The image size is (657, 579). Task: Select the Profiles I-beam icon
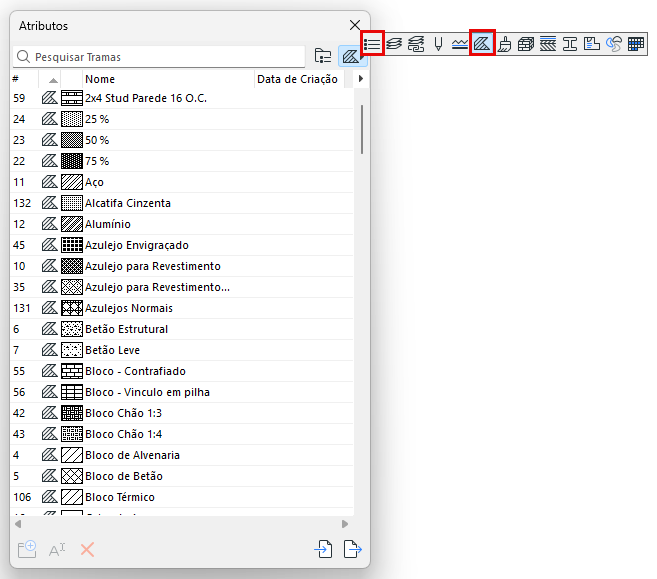pos(570,44)
